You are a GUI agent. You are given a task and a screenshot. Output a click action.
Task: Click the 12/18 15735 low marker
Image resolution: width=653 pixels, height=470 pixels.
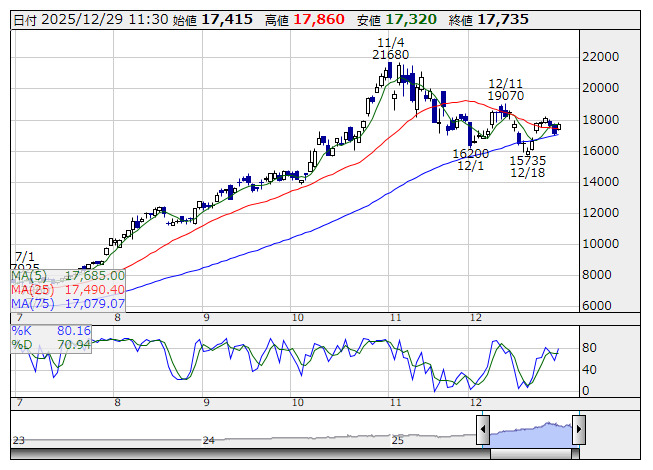point(527,166)
